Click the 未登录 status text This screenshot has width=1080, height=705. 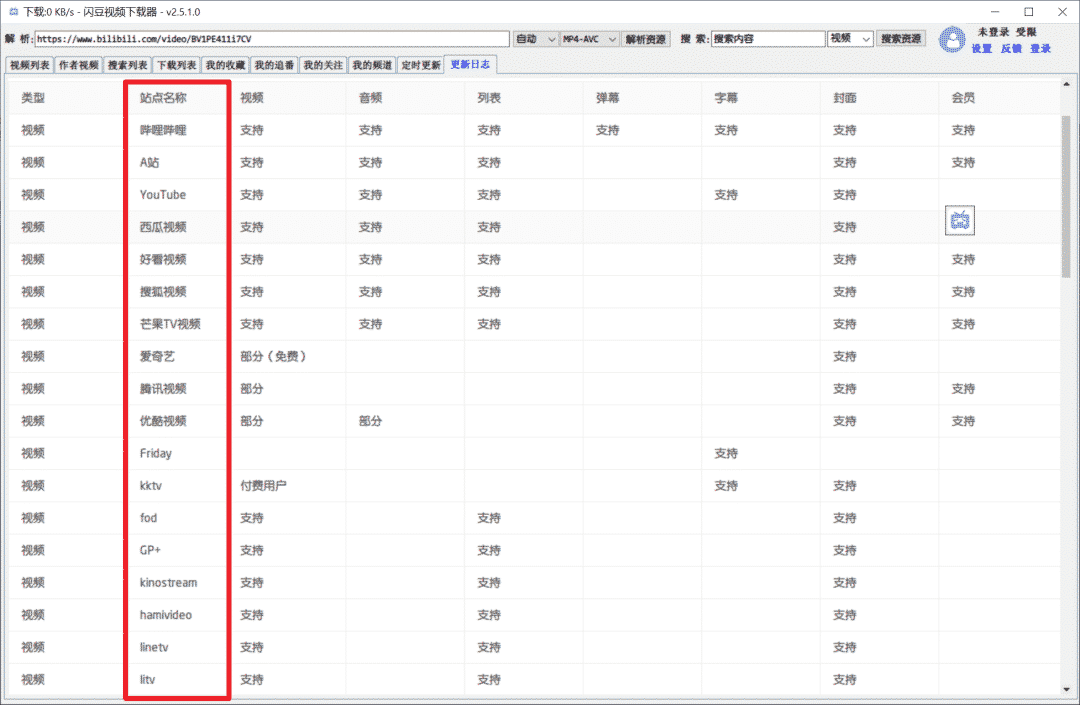click(x=993, y=32)
